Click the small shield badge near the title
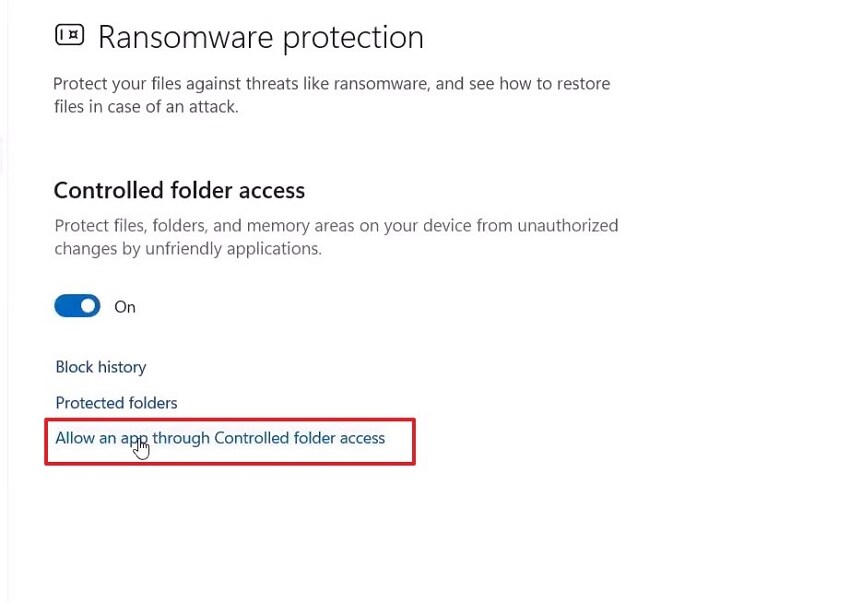Image resolution: width=850 pixels, height=603 pixels. (68, 36)
